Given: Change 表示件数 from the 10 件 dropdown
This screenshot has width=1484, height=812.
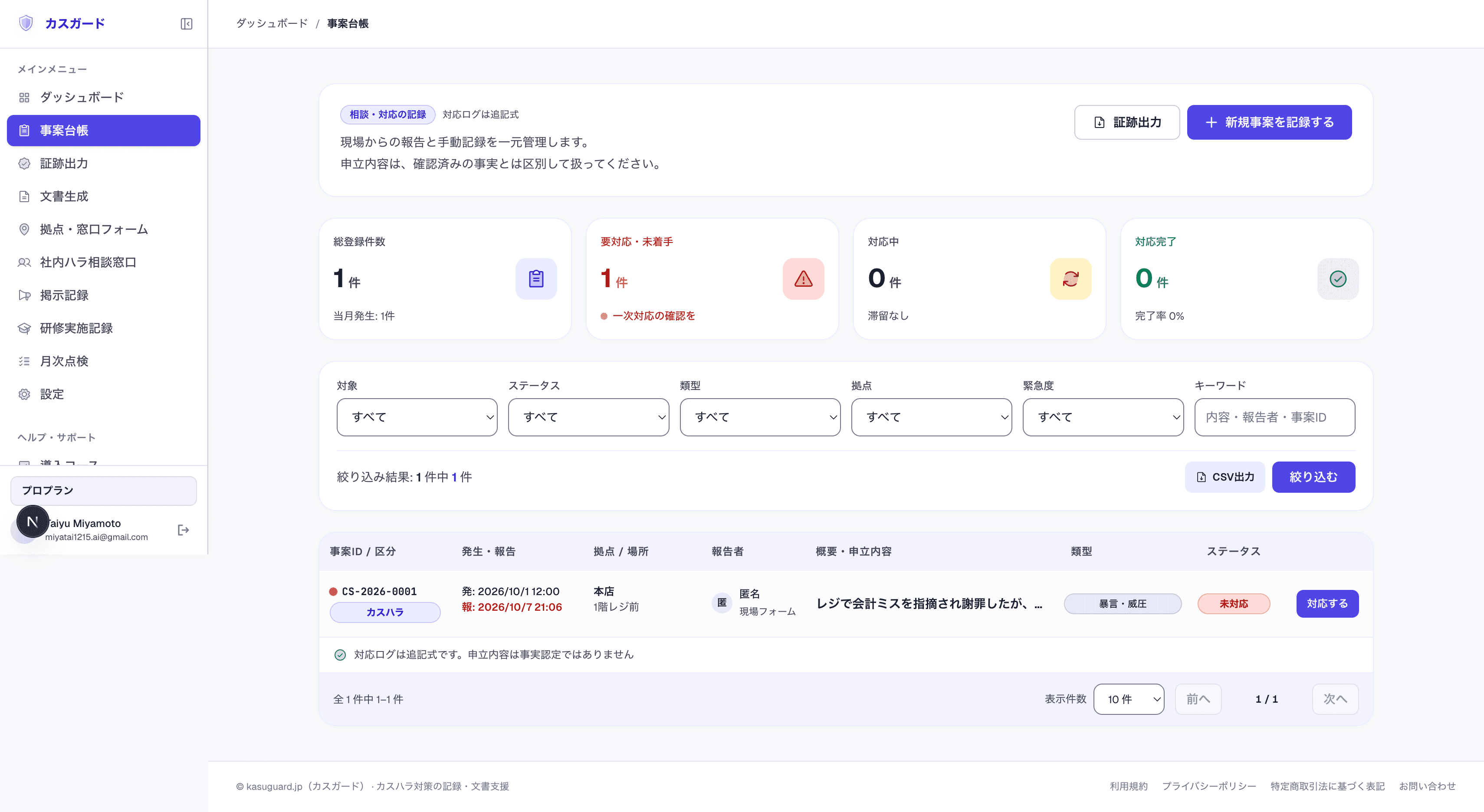Looking at the screenshot, I should (1129, 699).
